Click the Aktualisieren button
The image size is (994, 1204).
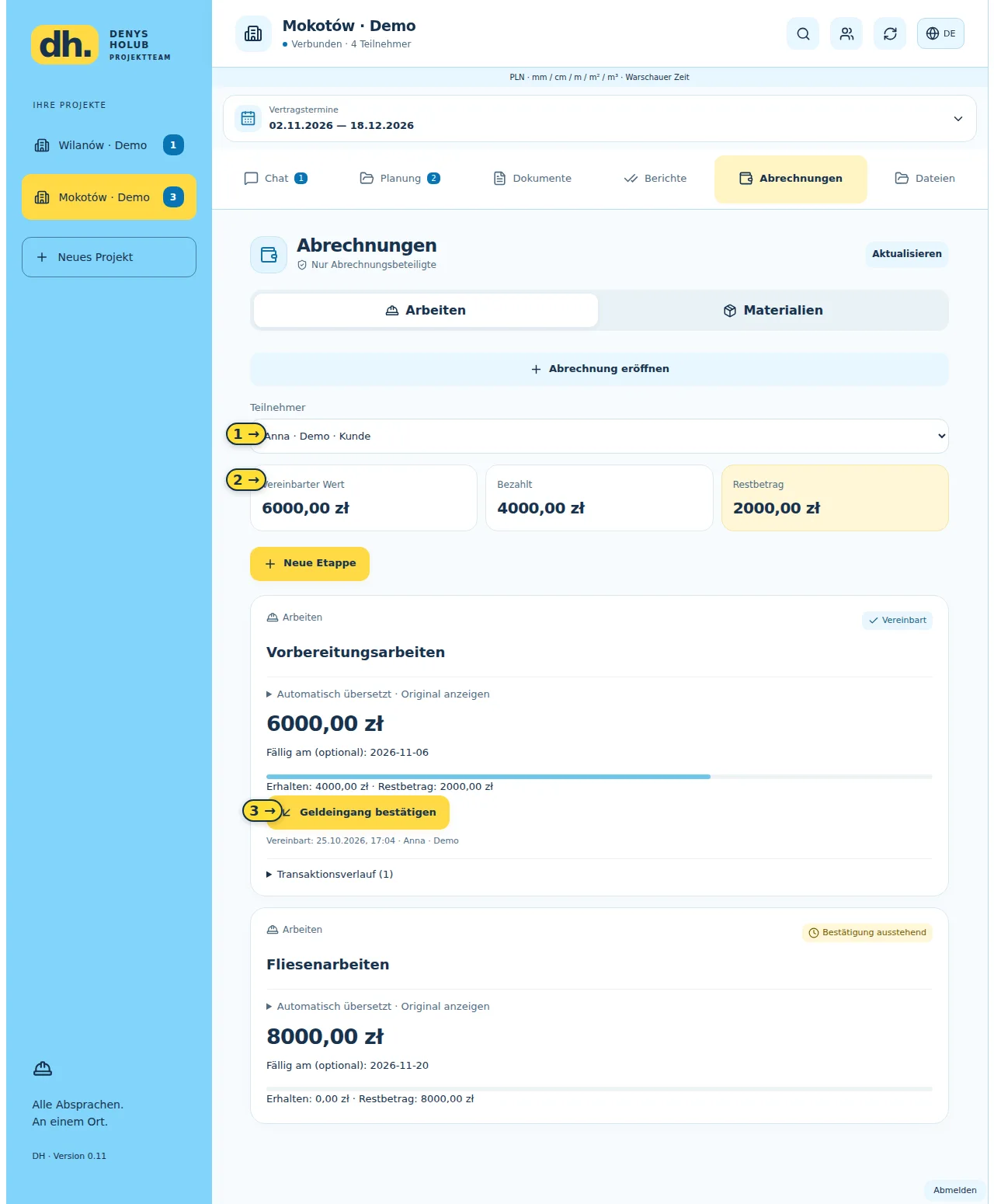coord(906,254)
